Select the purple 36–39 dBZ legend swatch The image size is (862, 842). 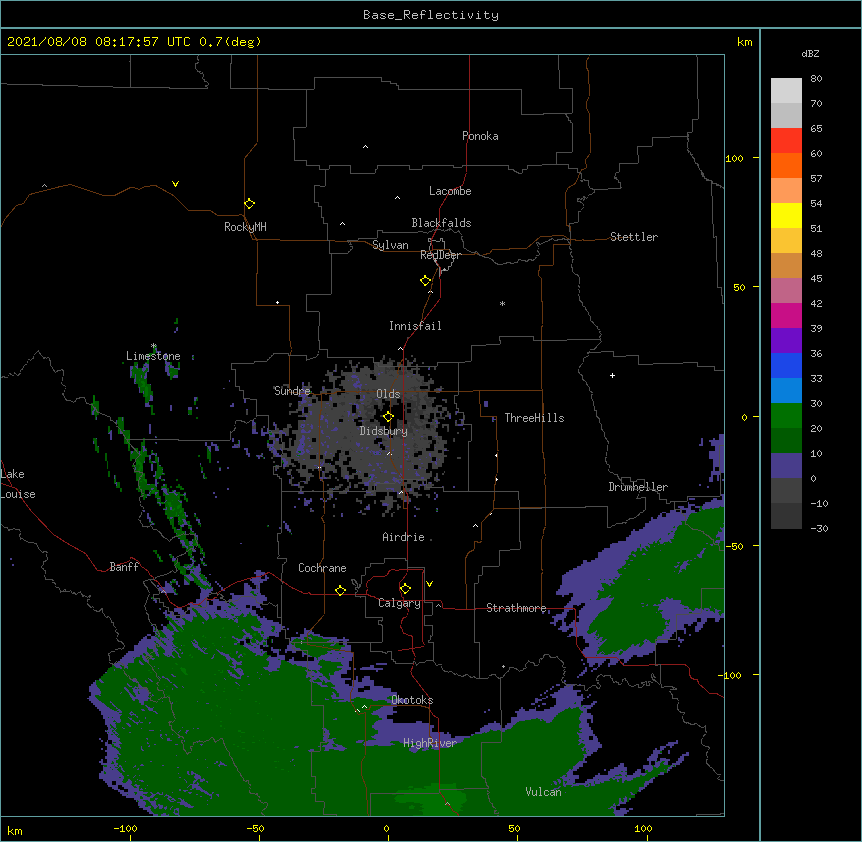[786, 340]
